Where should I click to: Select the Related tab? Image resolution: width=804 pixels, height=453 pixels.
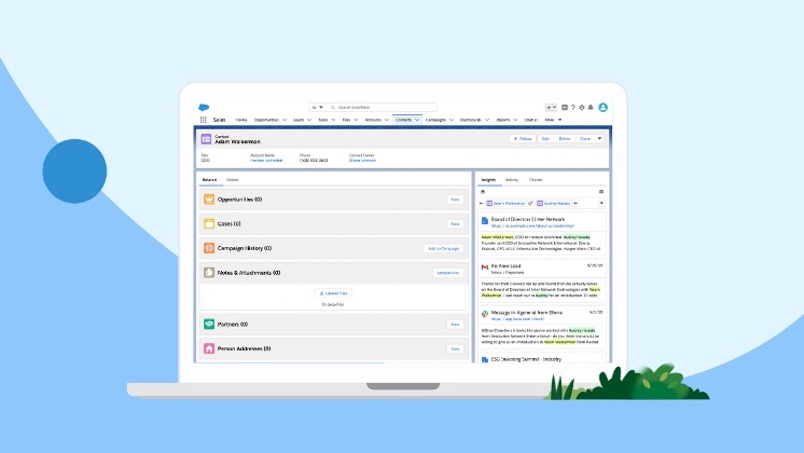pyautogui.click(x=209, y=180)
